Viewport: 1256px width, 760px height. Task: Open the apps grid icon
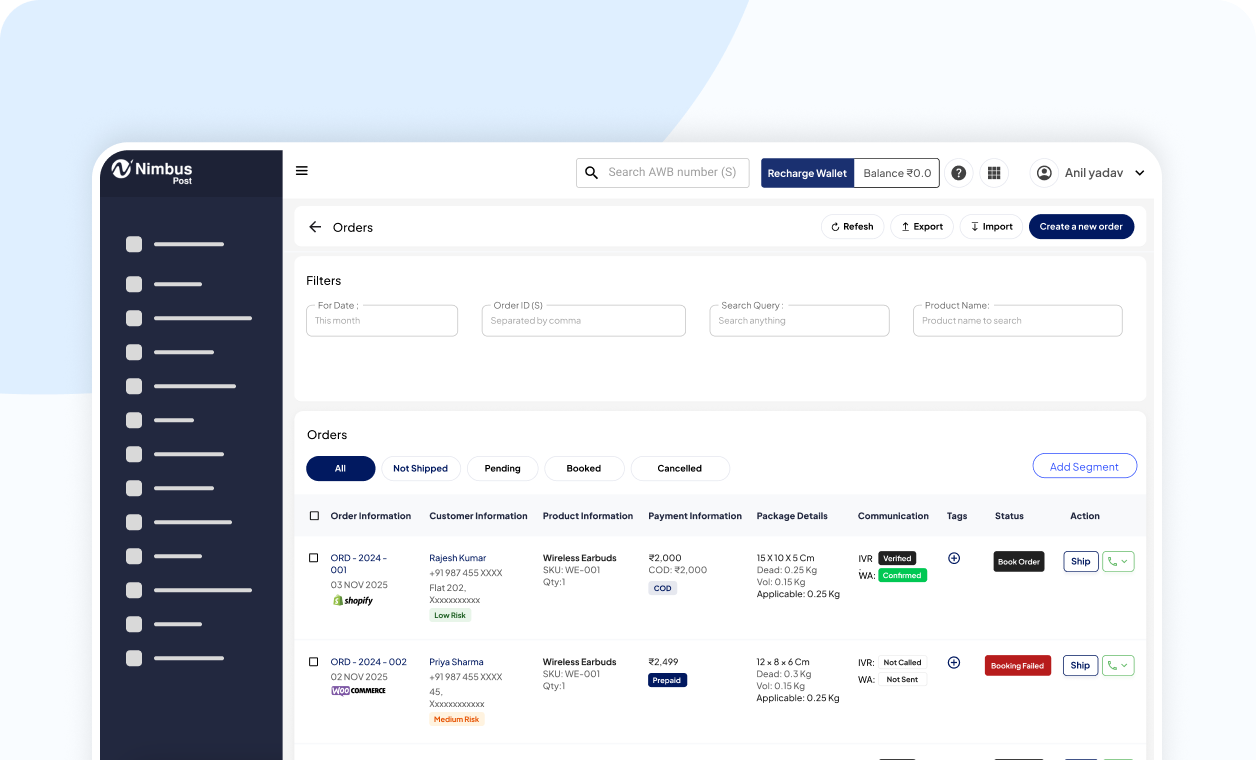(993, 173)
